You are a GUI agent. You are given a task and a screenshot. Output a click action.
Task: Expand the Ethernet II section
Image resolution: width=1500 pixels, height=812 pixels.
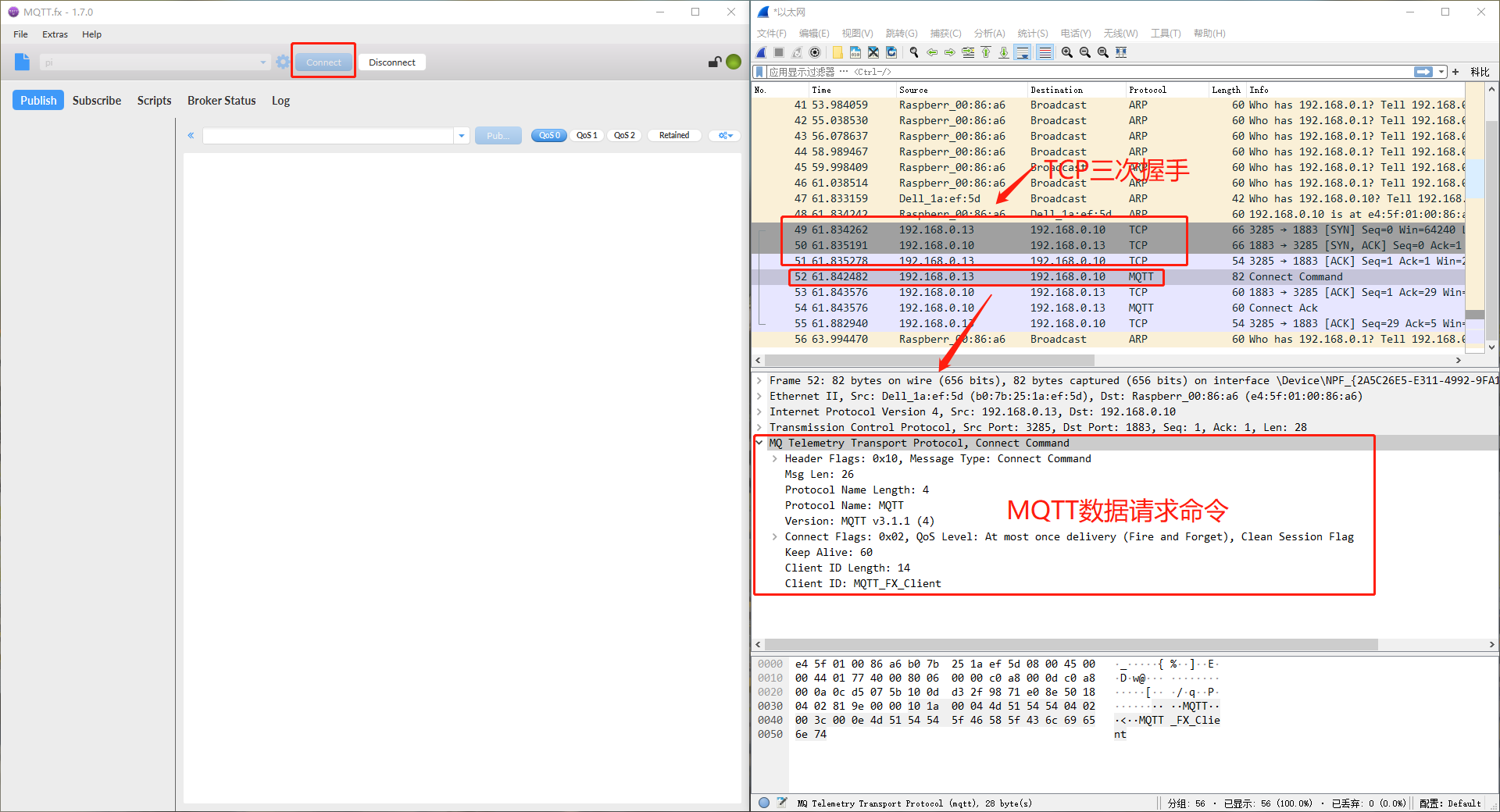(x=759, y=396)
